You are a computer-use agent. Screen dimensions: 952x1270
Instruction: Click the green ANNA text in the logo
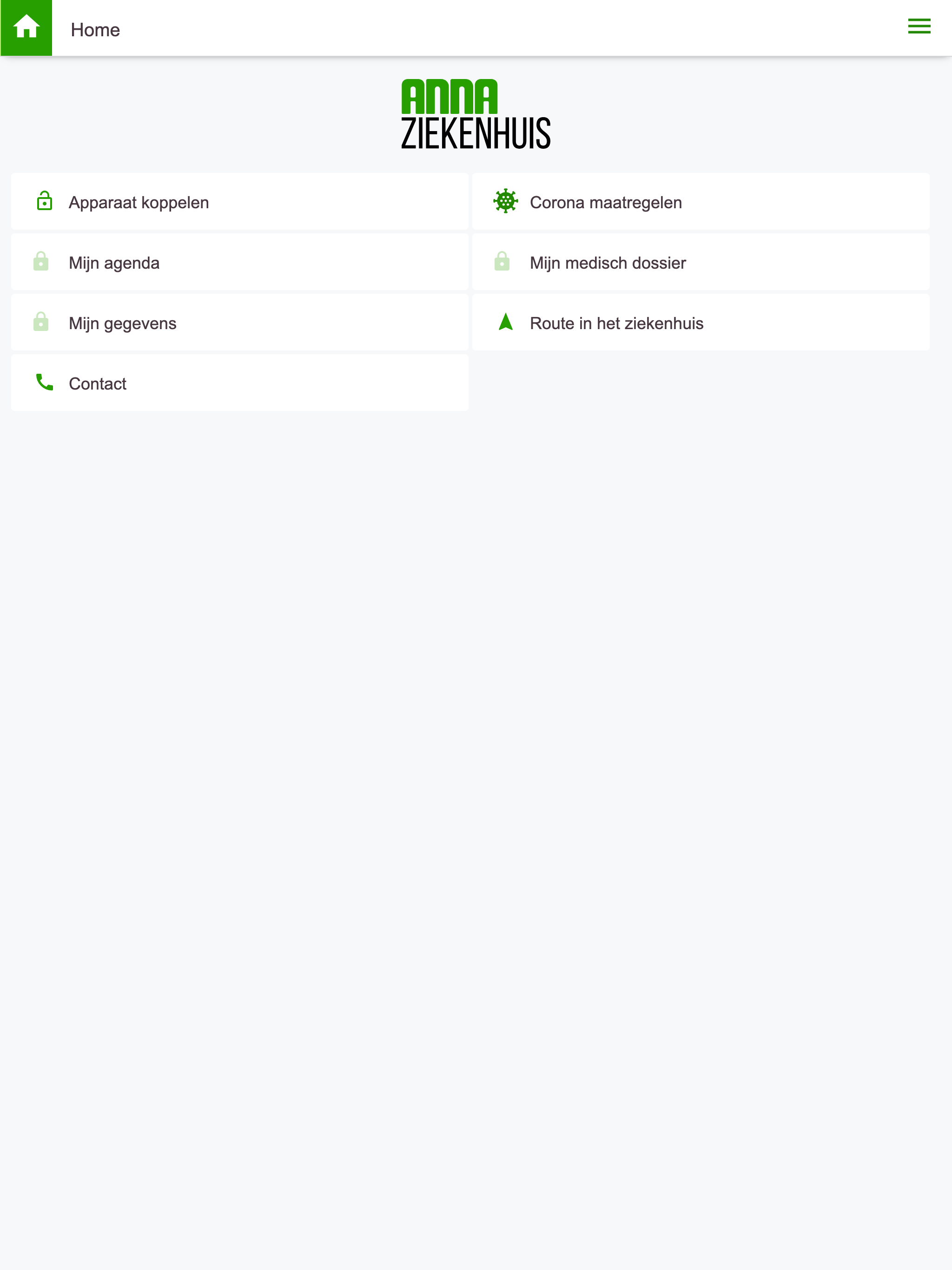(x=450, y=96)
